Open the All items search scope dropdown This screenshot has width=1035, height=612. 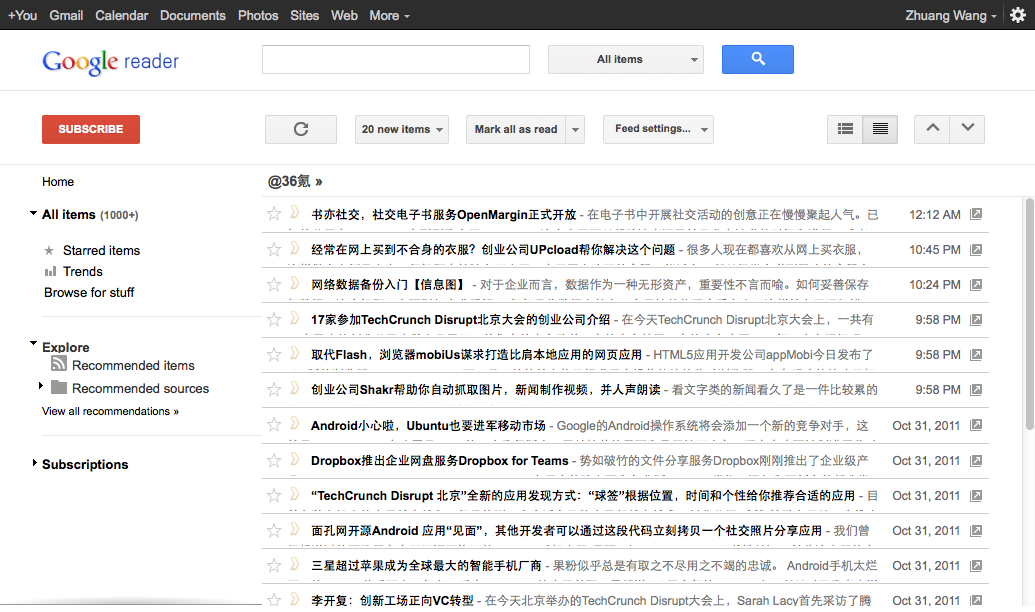tap(626, 59)
